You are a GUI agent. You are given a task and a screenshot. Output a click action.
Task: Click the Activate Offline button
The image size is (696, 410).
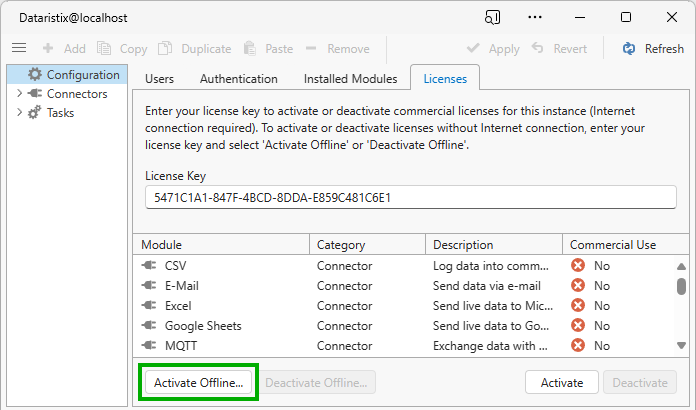(199, 383)
